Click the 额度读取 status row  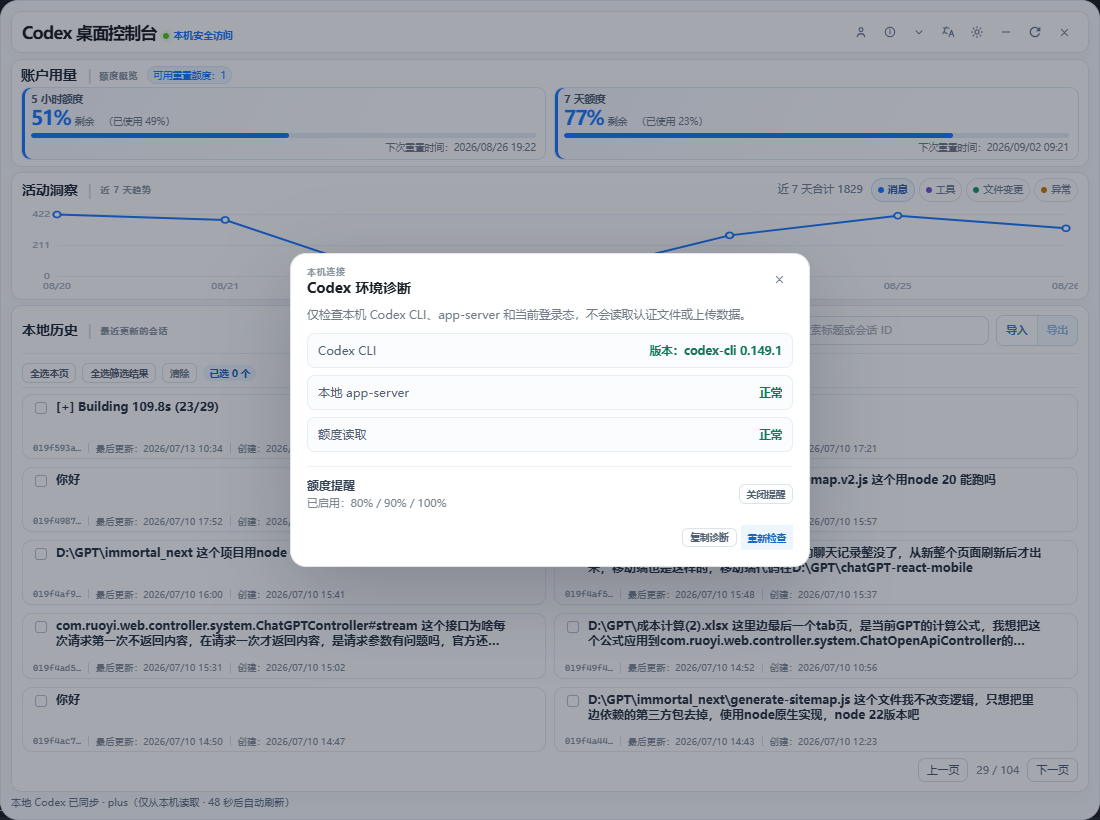(550, 435)
